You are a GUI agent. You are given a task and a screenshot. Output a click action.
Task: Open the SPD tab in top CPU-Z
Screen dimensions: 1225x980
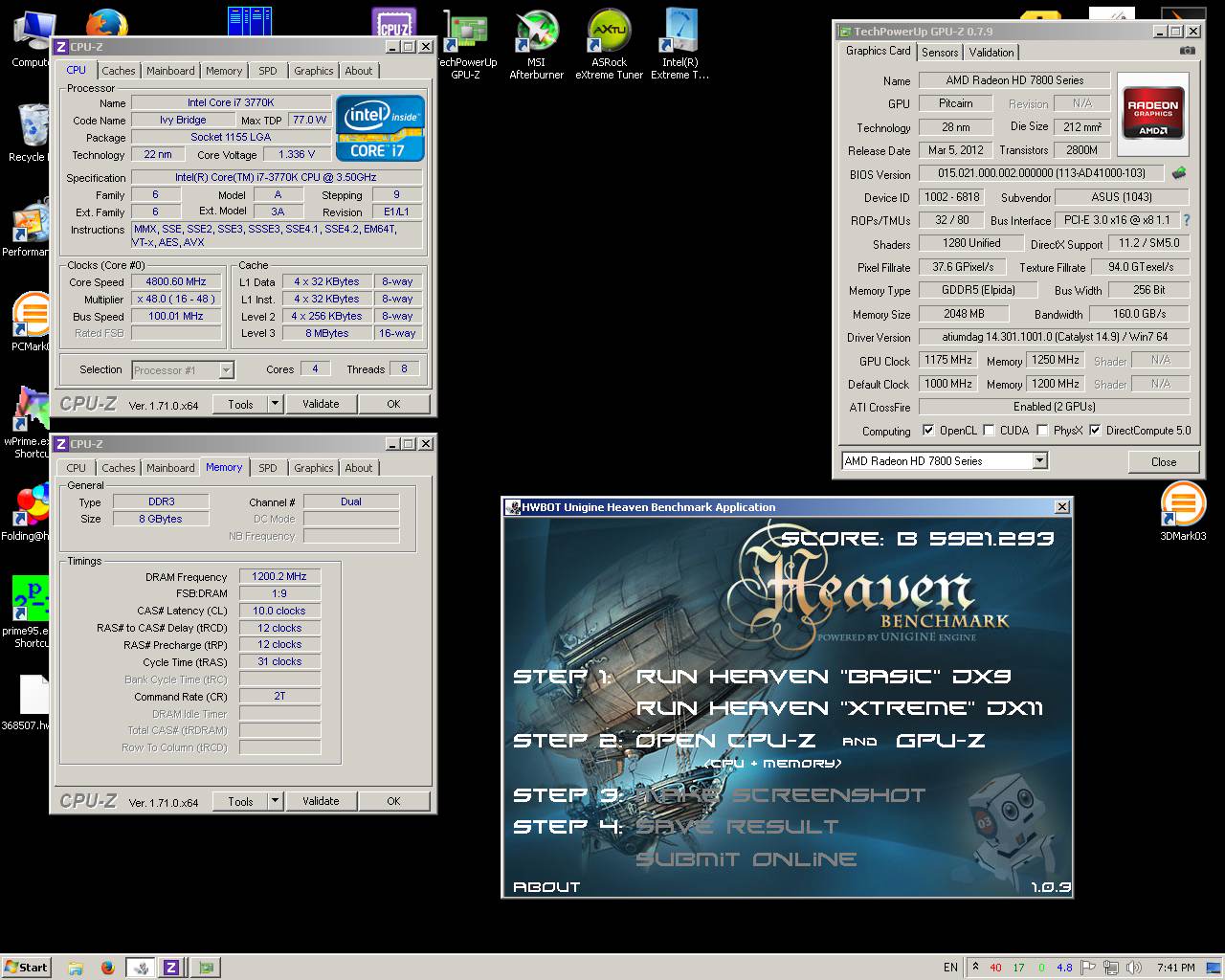[x=268, y=71]
